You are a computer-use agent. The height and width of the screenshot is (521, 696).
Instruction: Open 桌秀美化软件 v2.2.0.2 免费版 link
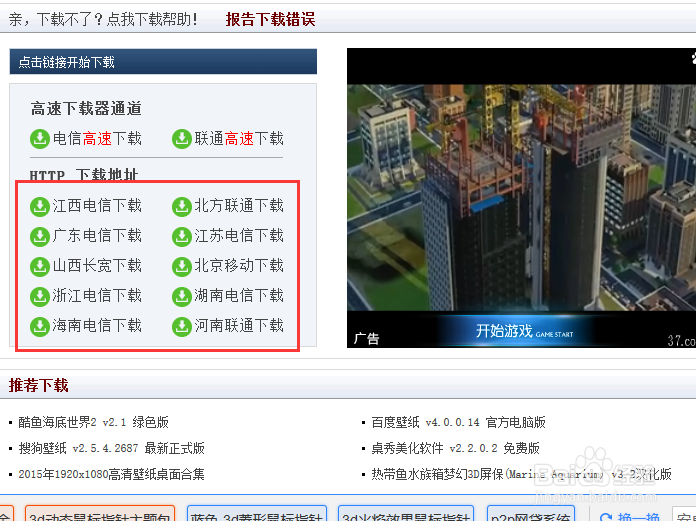(455, 448)
